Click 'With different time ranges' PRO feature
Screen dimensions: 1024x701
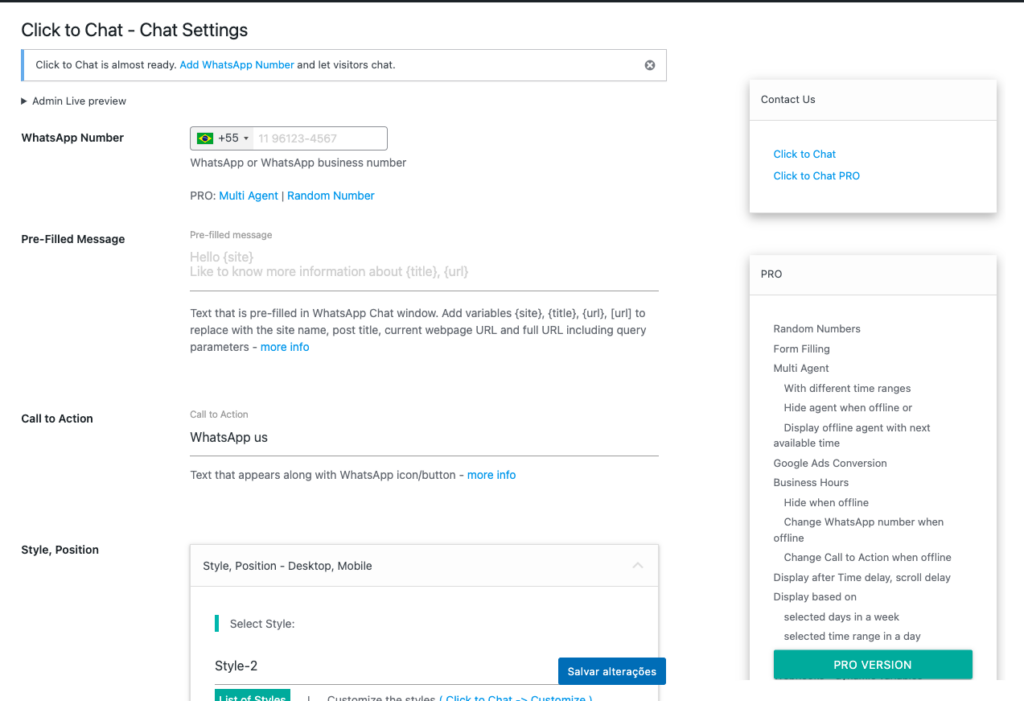coord(847,388)
